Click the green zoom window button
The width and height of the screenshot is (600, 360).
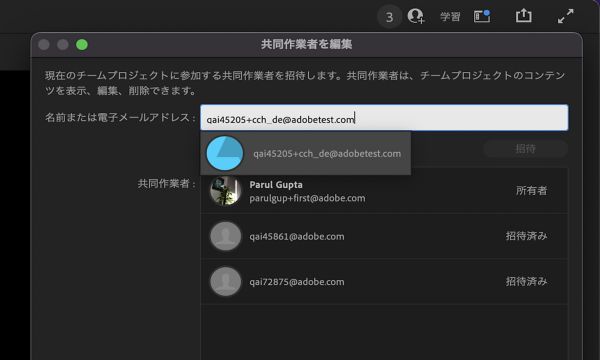pos(82,45)
